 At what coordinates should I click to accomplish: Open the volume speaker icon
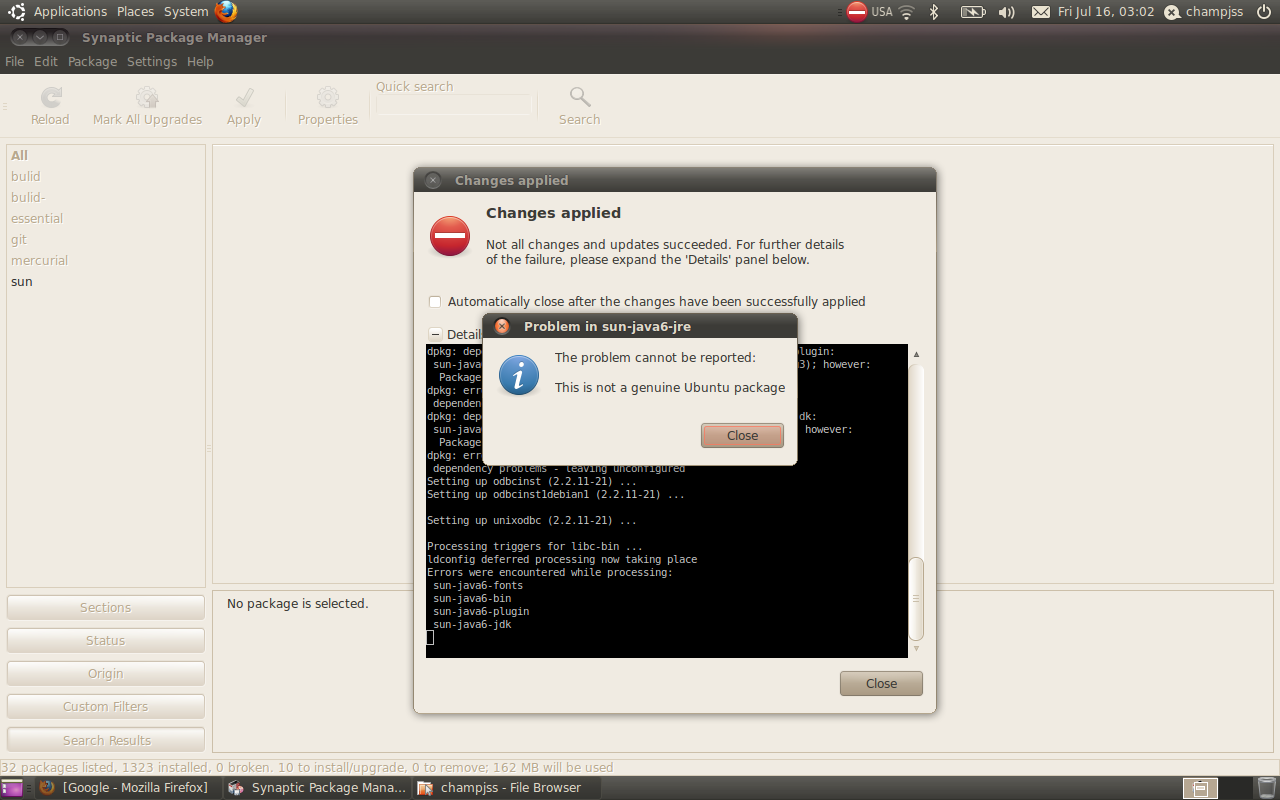pos(1007,12)
